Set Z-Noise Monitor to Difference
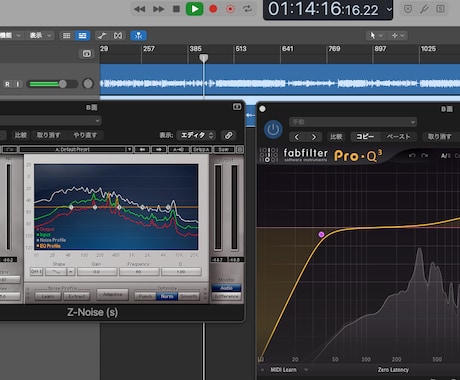The image size is (460, 380). (x=227, y=296)
